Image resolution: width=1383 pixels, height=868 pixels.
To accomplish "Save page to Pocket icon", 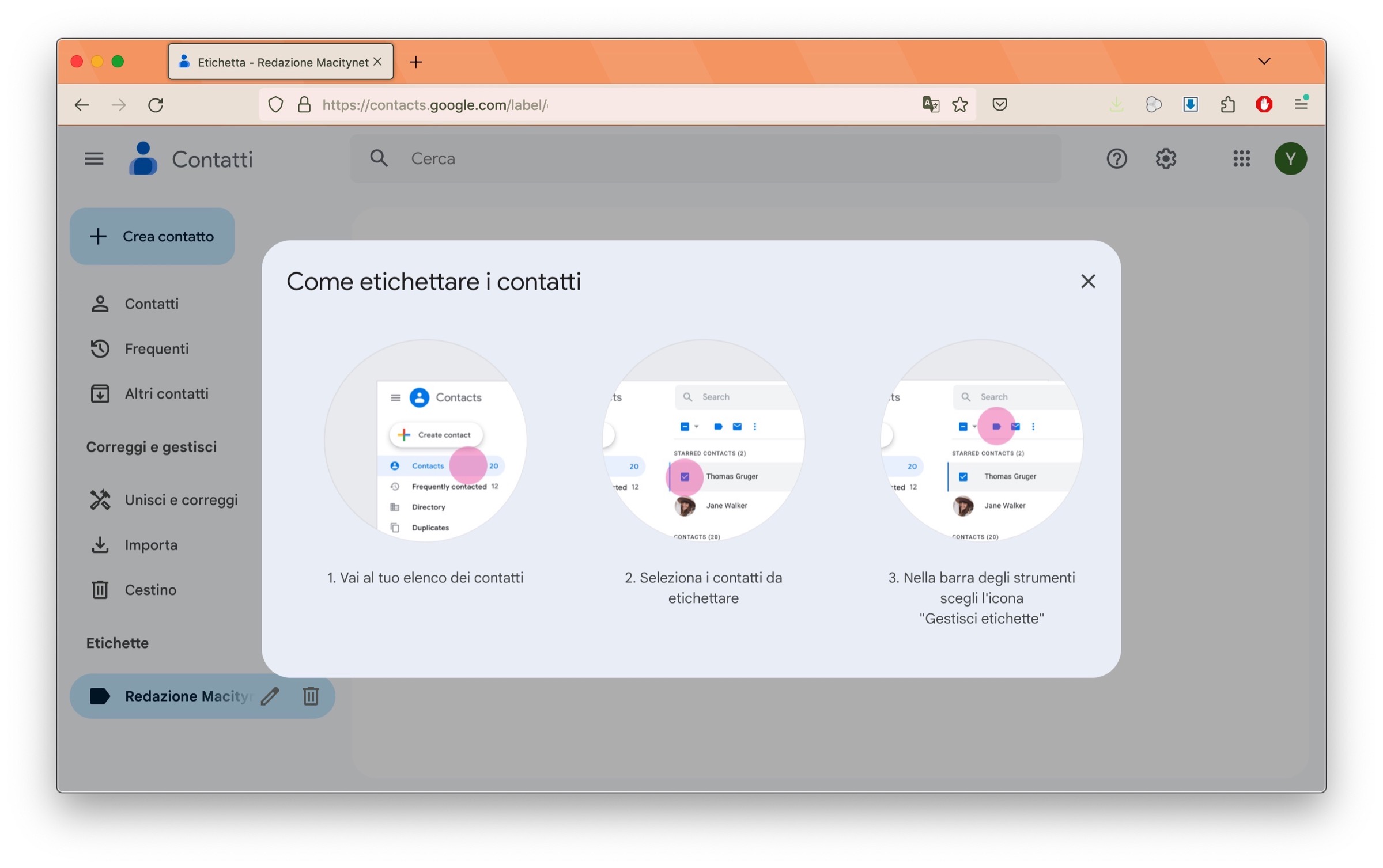I will tap(999, 104).
